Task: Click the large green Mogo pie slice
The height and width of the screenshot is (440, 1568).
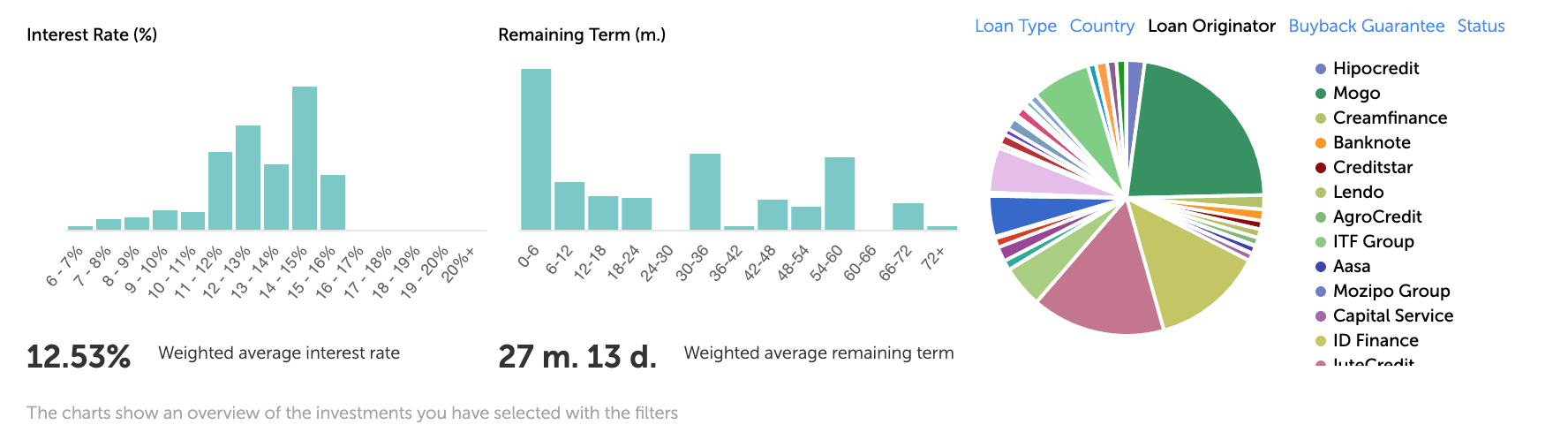Action: click(x=1196, y=133)
